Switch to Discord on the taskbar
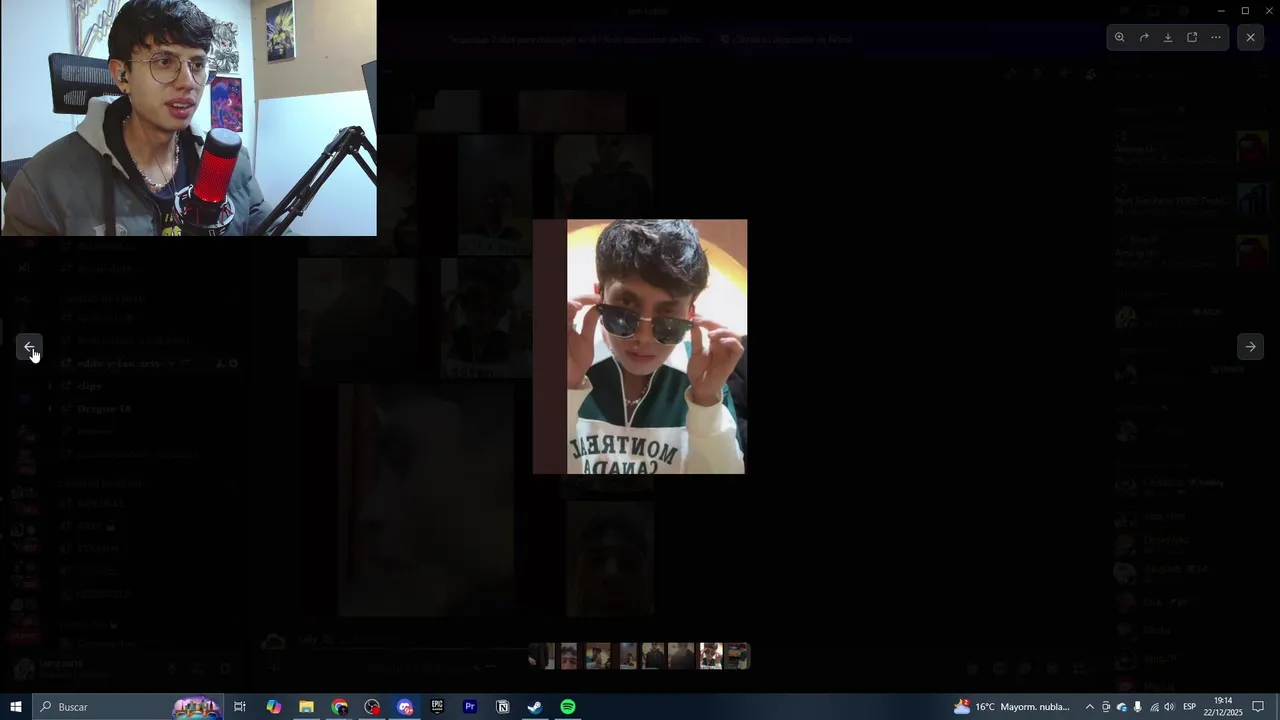 tap(405, 707)
